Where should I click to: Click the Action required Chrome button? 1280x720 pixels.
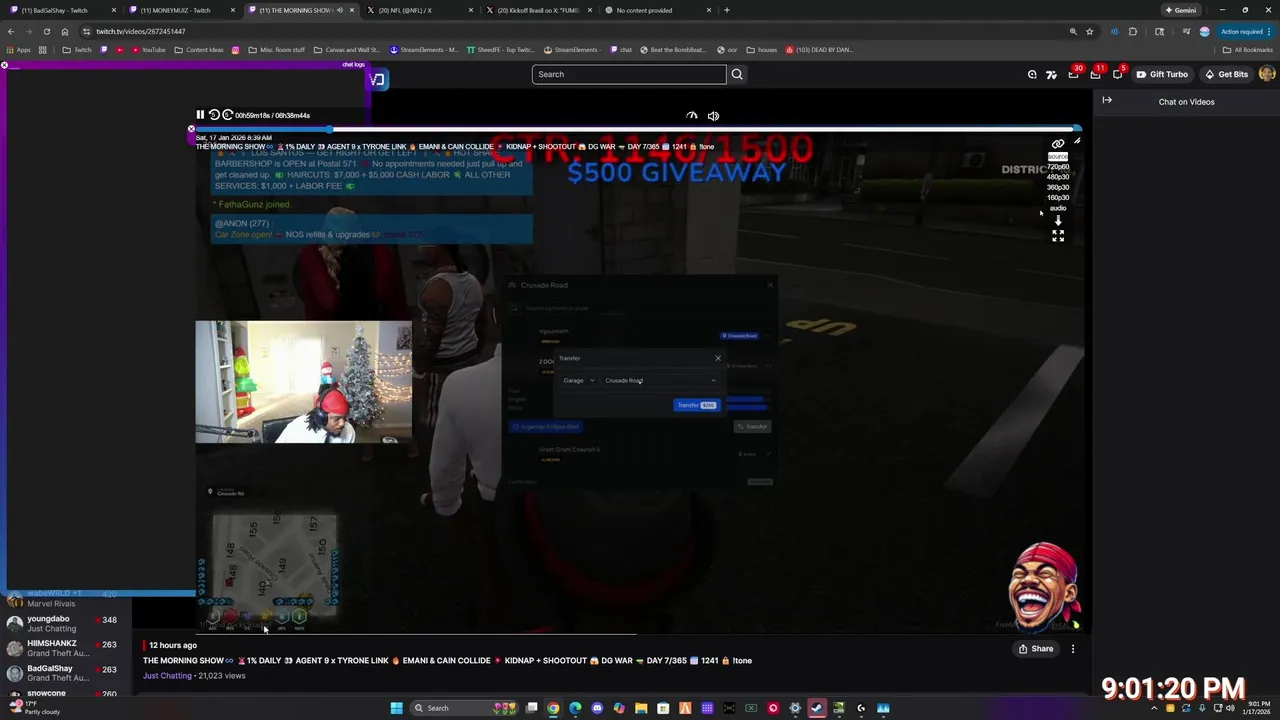point(1243,31)
